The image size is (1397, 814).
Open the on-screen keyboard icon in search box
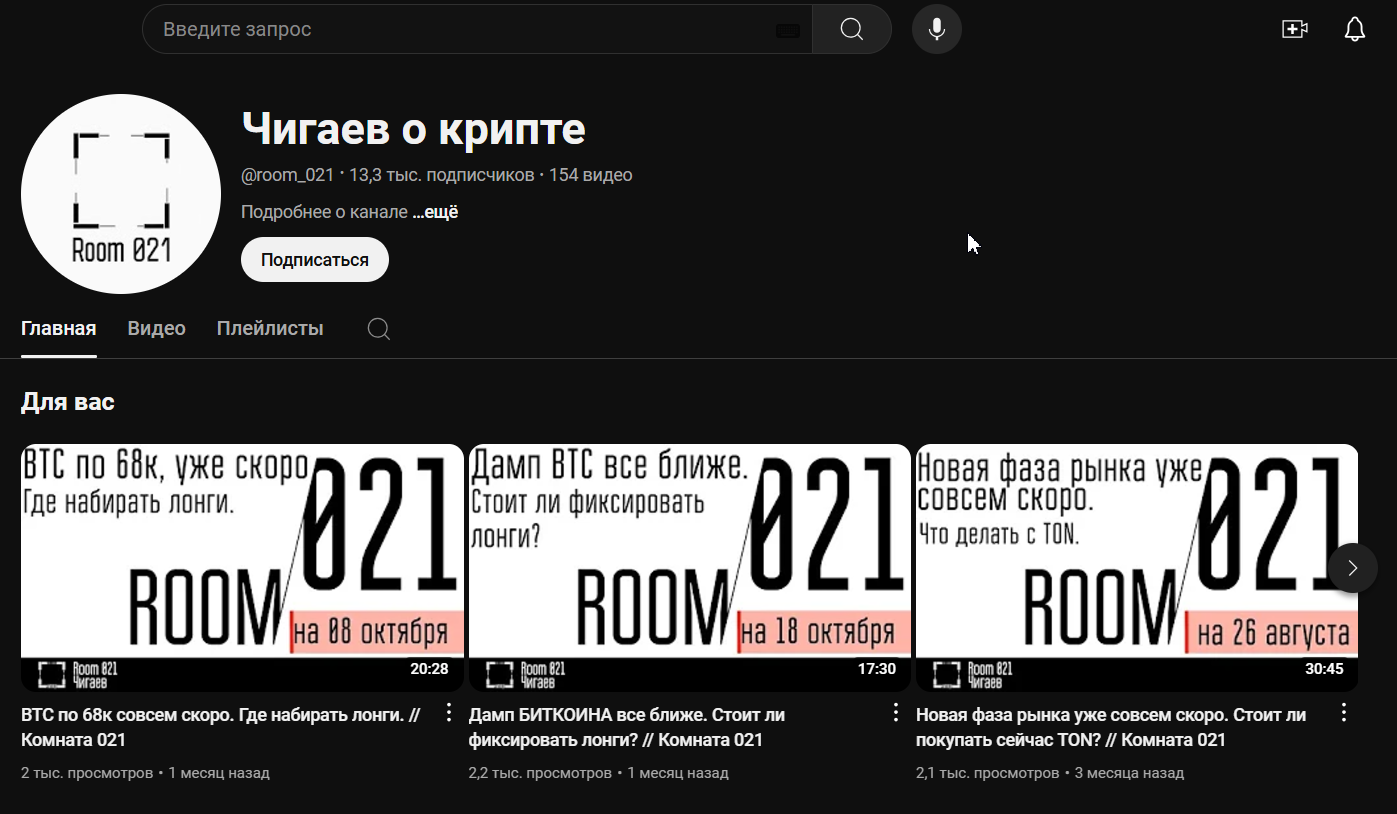click(x=788, y=30)
